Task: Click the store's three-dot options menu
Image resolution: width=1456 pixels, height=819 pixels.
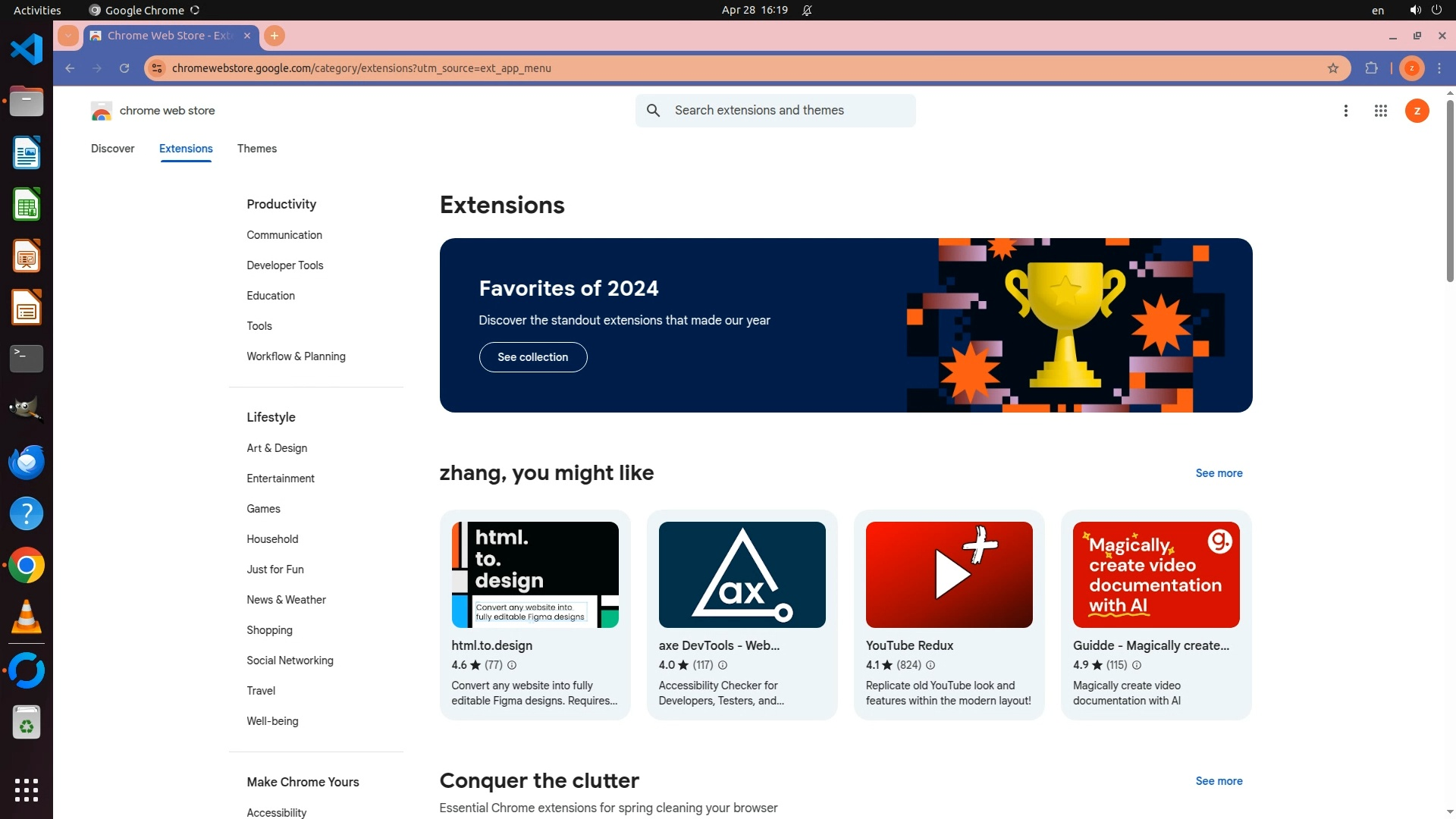Action: tap(1345, 111)
